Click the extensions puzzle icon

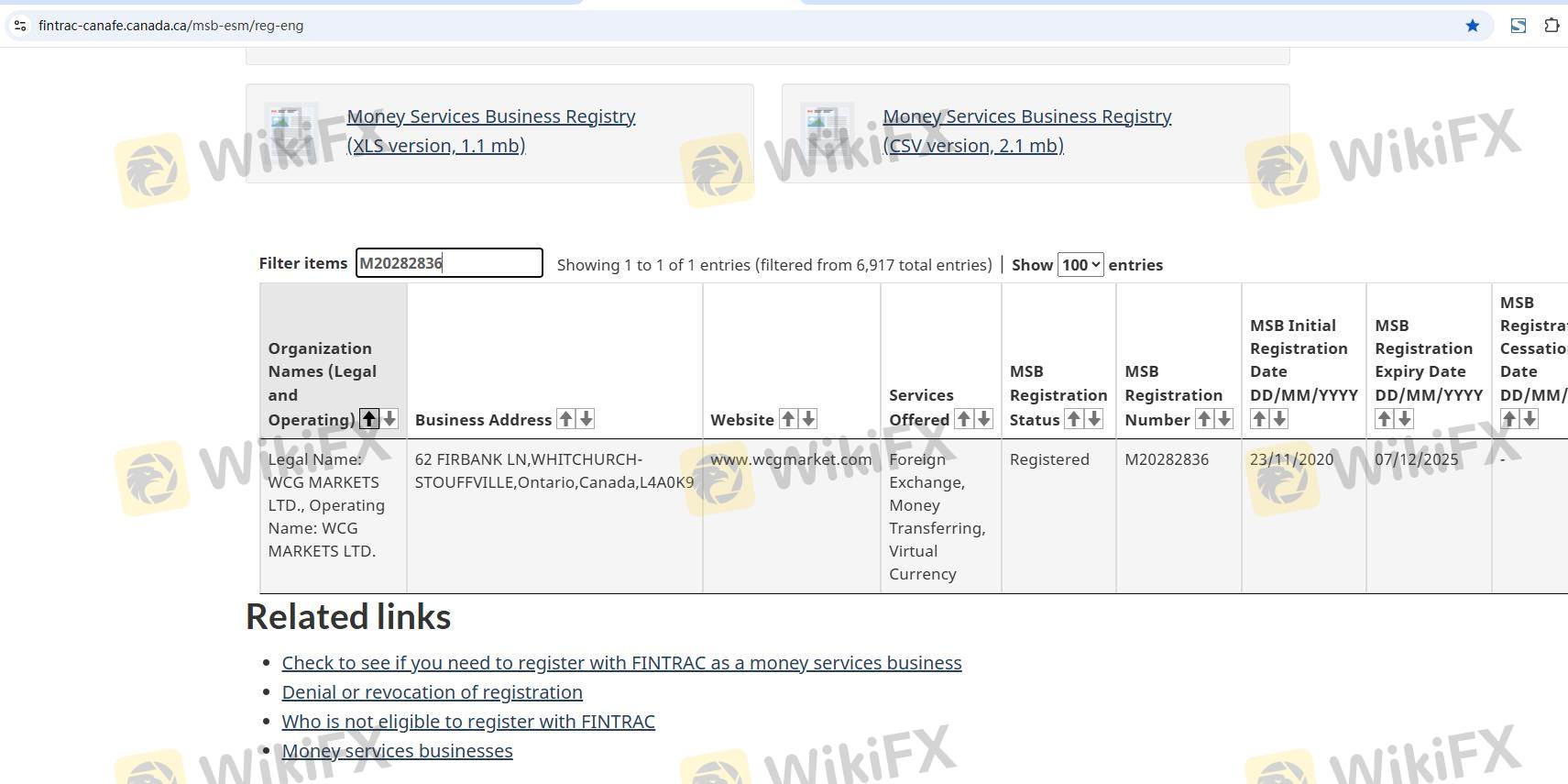[x=1552, y=26]
